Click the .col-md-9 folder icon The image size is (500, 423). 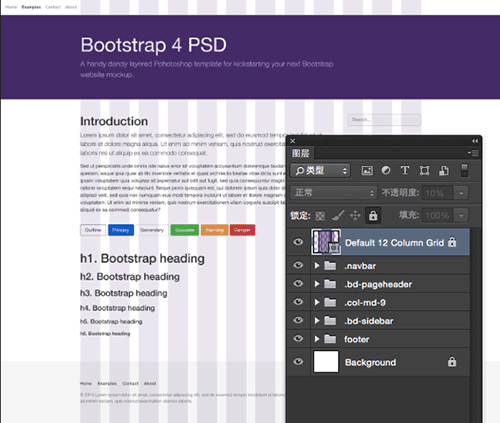330,302
